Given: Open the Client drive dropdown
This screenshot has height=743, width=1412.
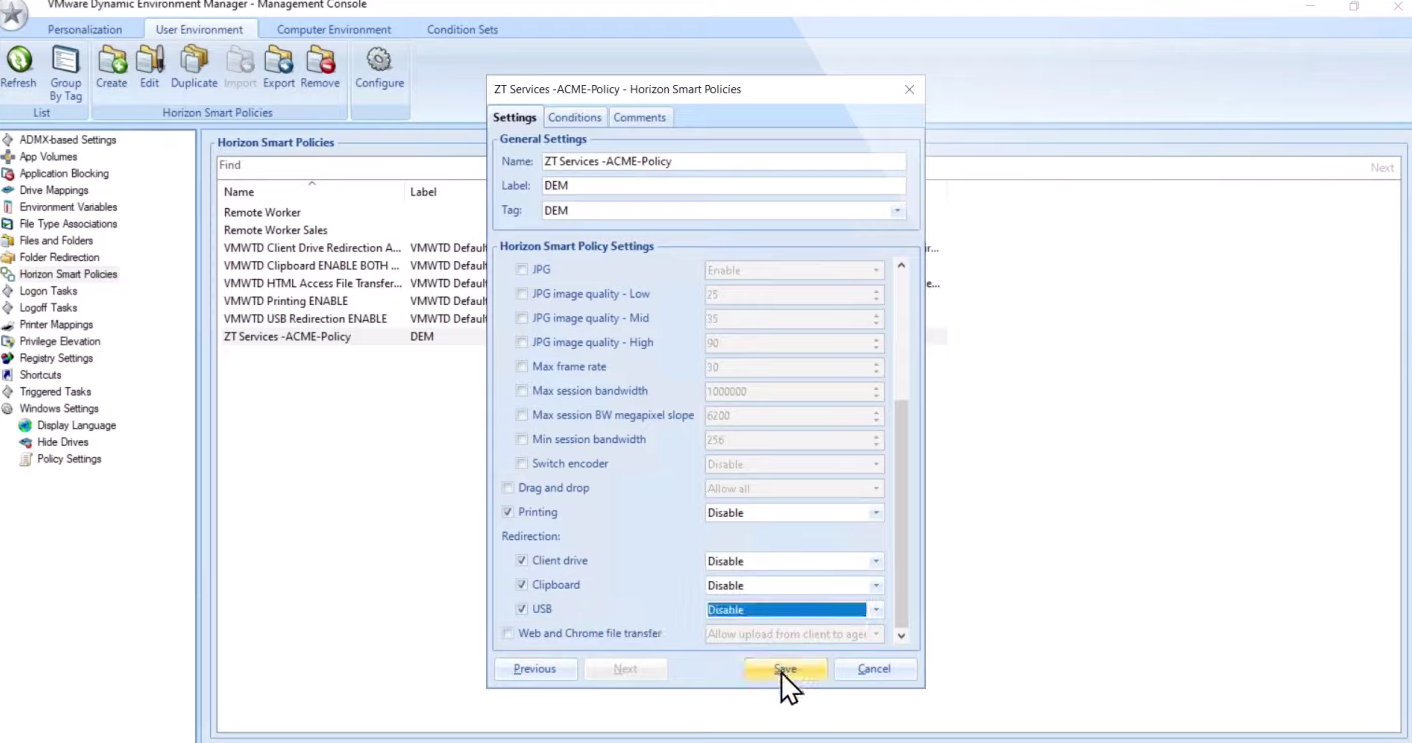Looking at the screenshot, I should (876, 562).
